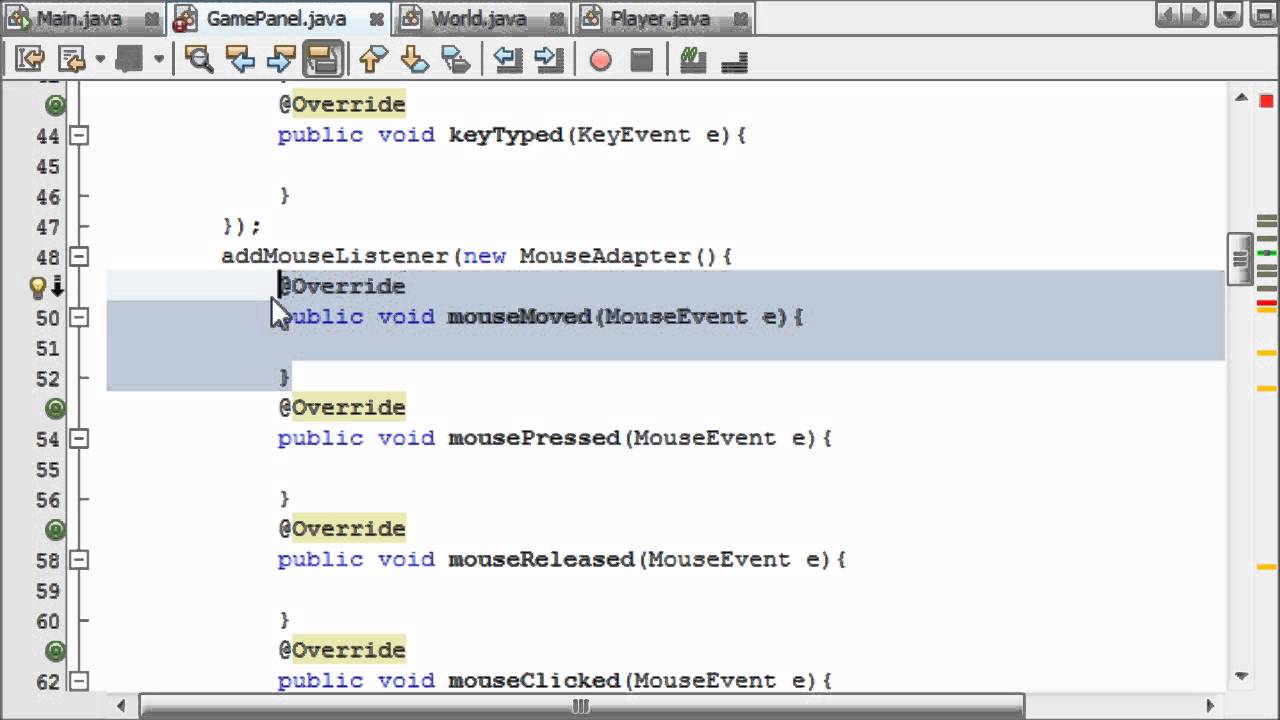The width and height of the screenshot is (1280, 720).
Task: Collapse code fold at line 44
Action: (79, 135)
